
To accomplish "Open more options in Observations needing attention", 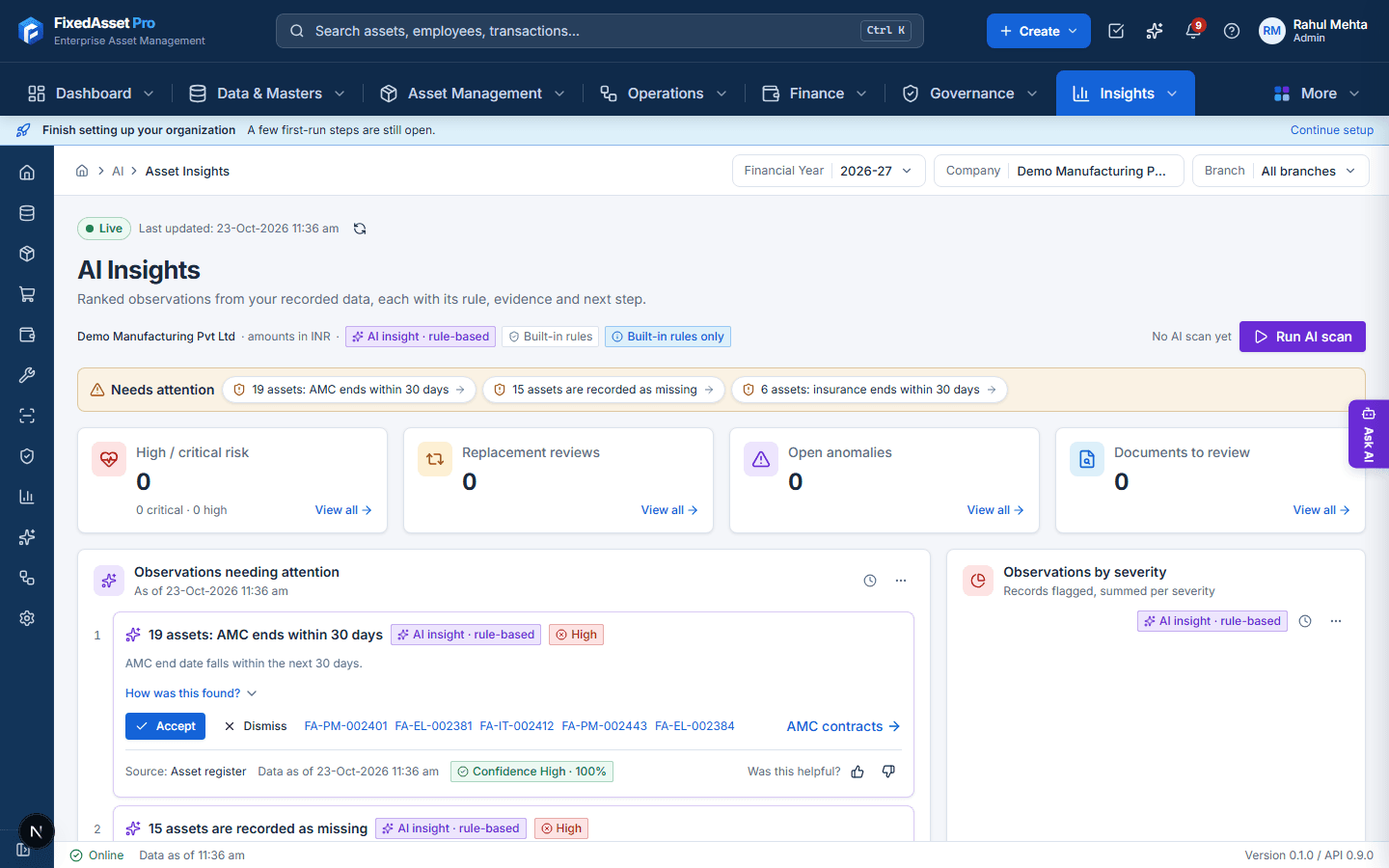I will point(901,581).
